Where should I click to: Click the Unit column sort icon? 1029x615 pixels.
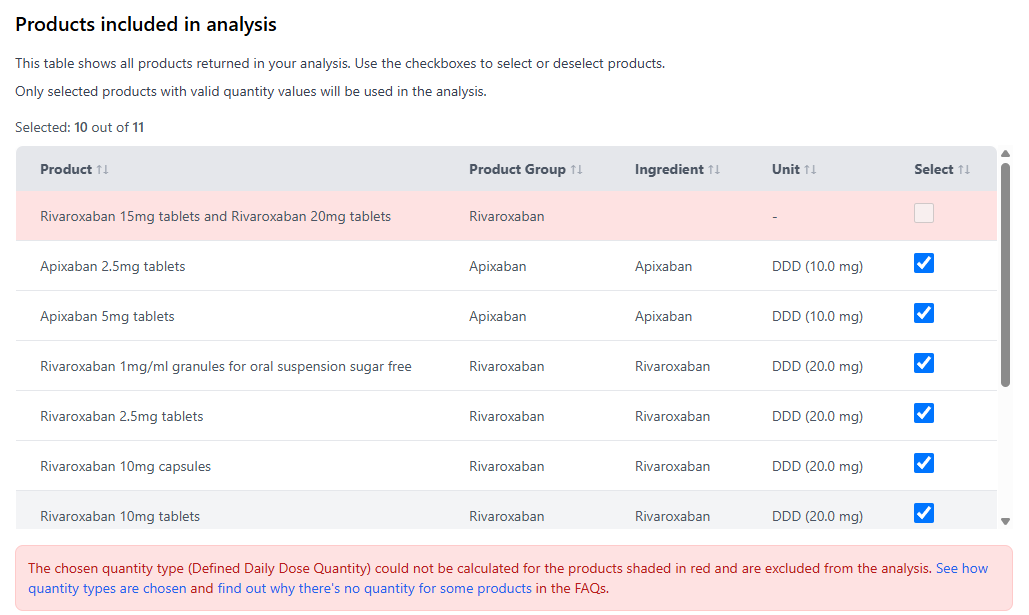[810, 170]
